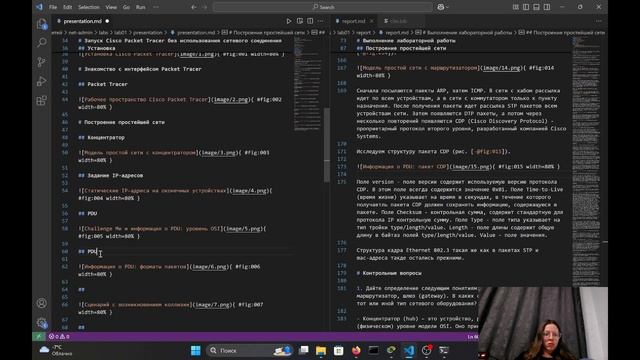Click net-admin folder in left breadcrumb

(80, 33)
